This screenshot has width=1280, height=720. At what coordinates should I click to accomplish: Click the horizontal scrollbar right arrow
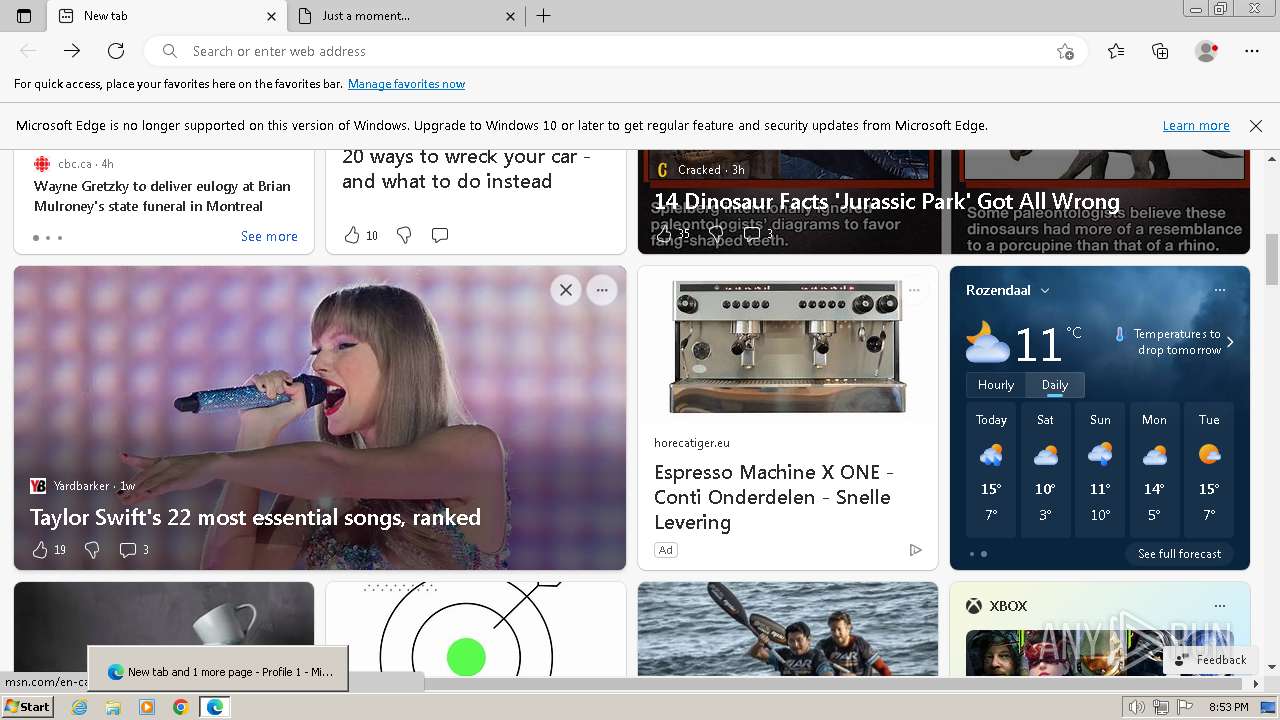pyautogui.click(x=1256, y=684)
